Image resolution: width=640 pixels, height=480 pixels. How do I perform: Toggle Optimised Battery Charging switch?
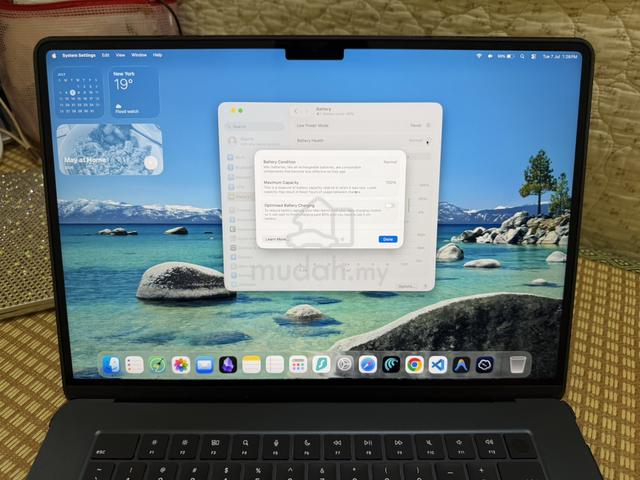click(389, 206)
